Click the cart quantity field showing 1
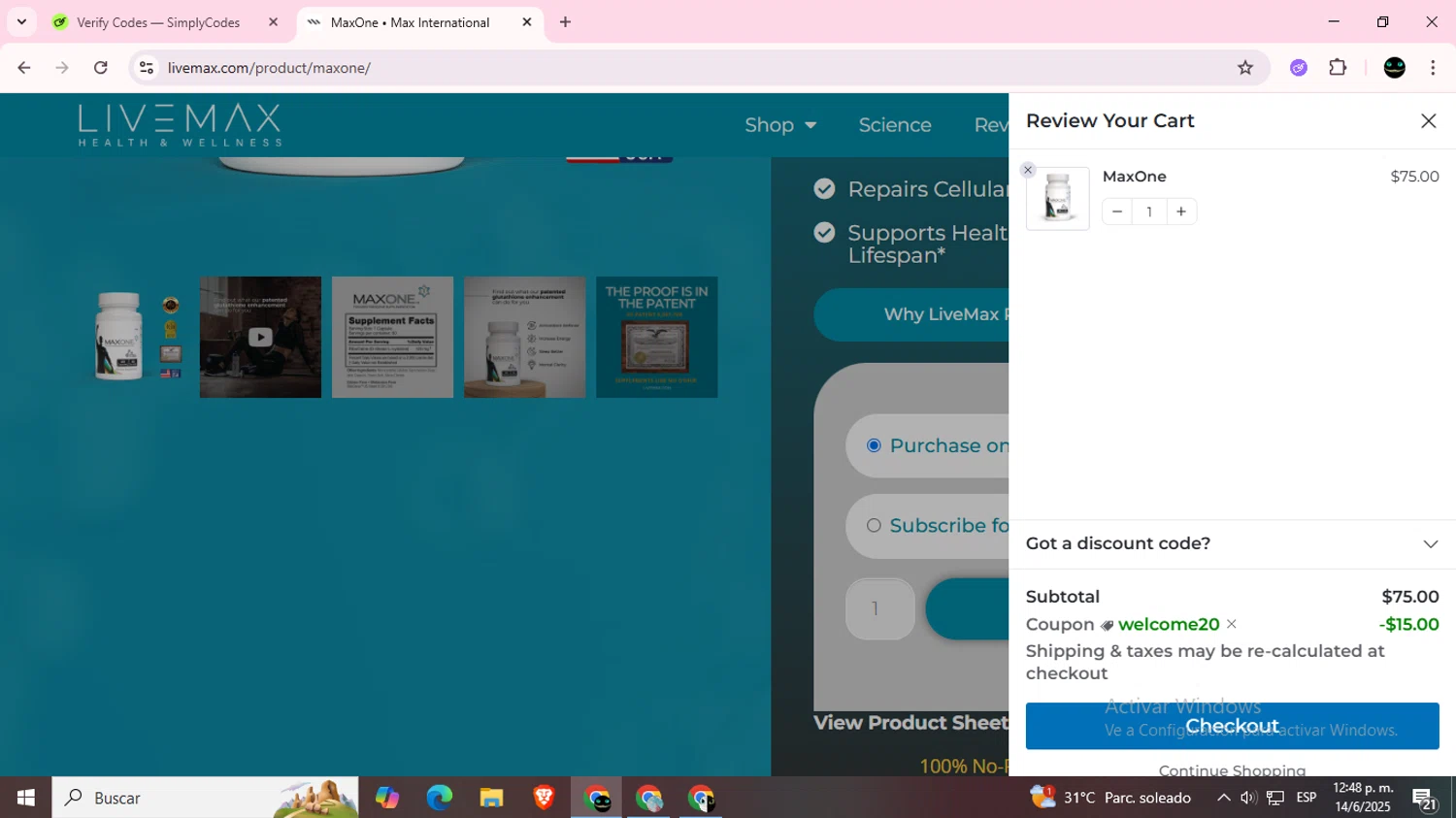 click(1149, 212)
